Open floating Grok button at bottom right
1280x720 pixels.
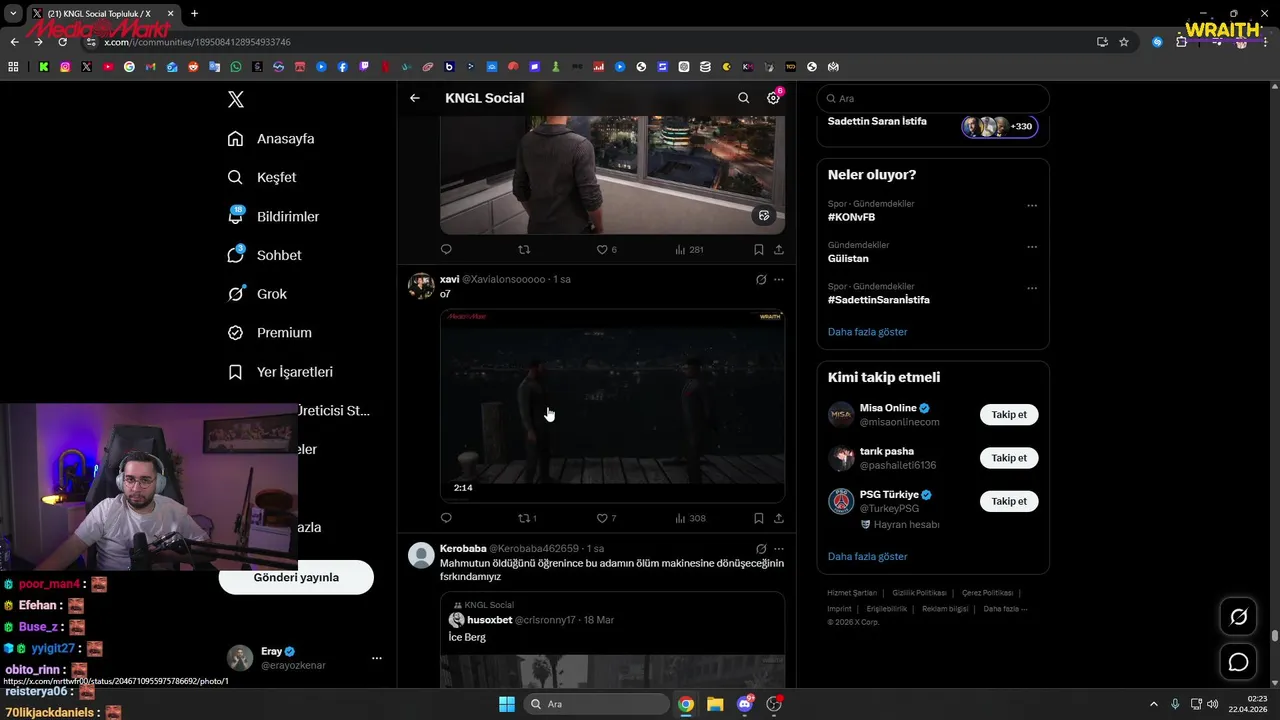tap(1238, 617)
